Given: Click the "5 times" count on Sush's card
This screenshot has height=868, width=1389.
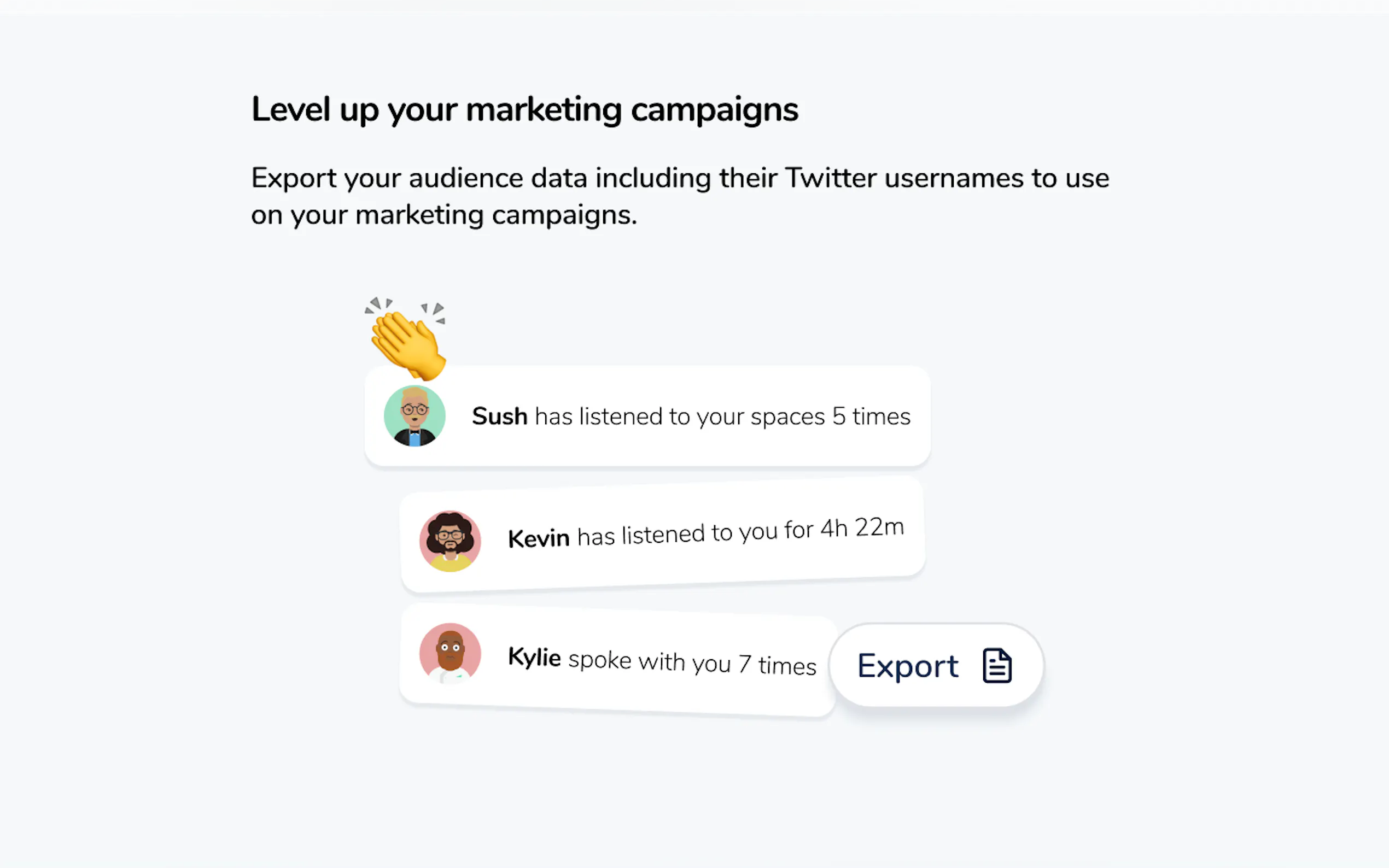Looking at the screenshot, I should point(871,416).
